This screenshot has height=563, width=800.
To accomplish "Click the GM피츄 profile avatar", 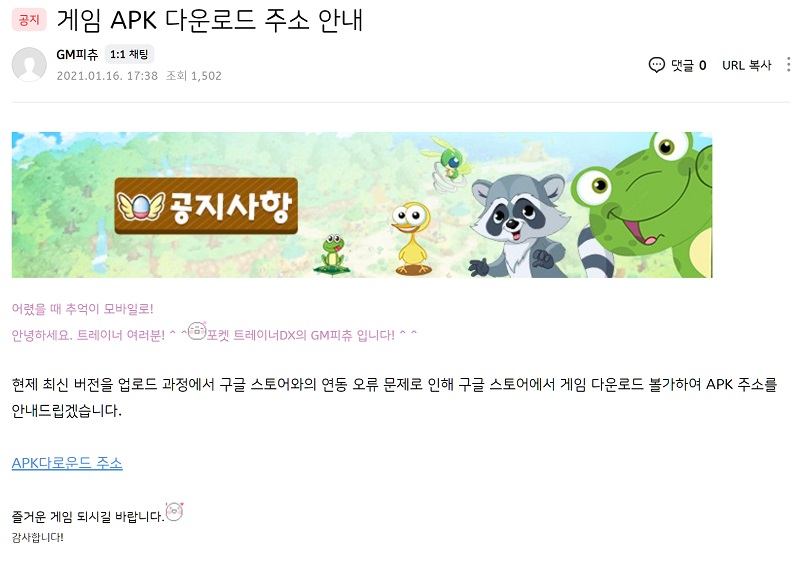I will 29,65.
